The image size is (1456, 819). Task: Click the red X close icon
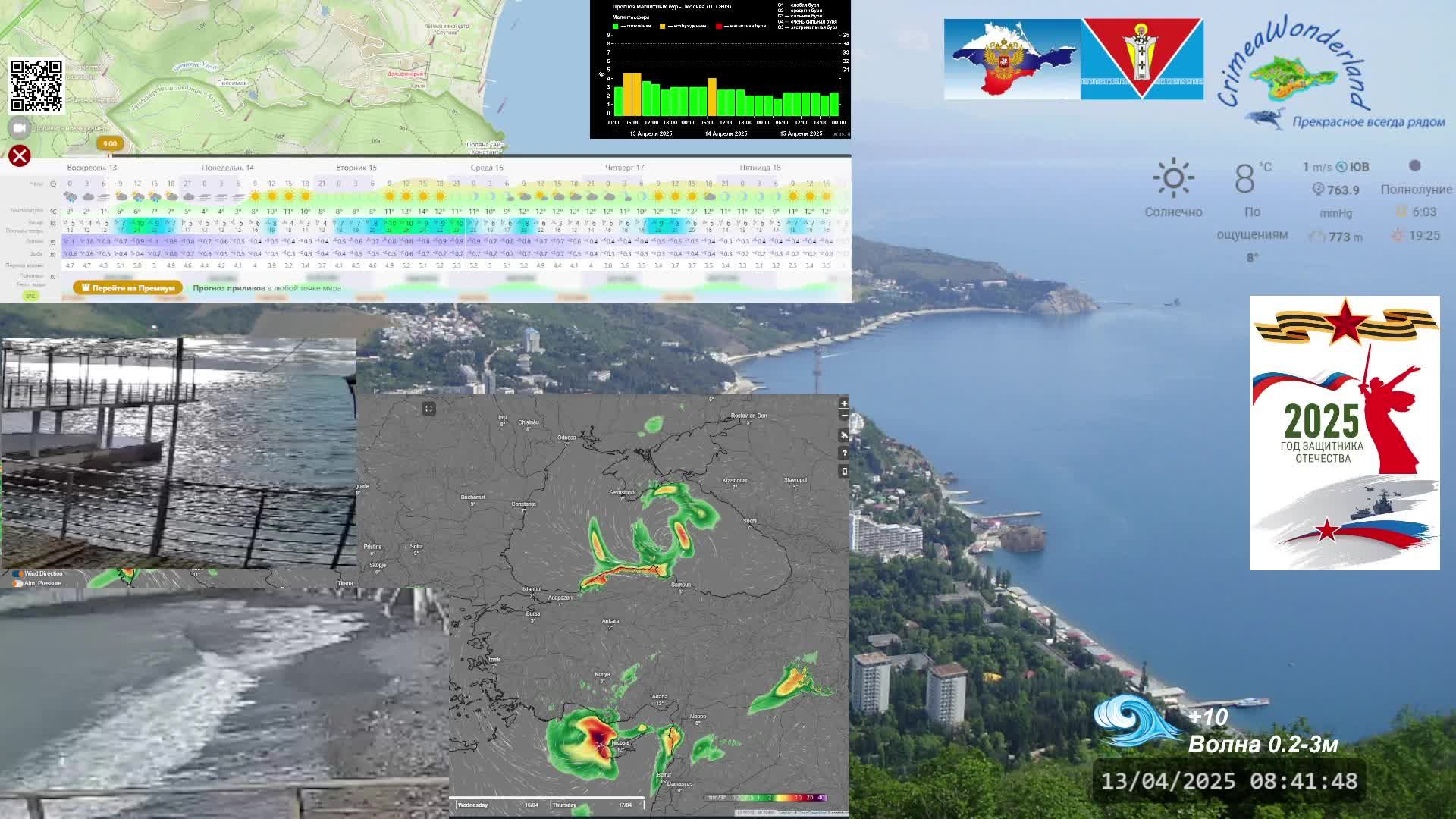pyautogui.click(x=20, y=156)
